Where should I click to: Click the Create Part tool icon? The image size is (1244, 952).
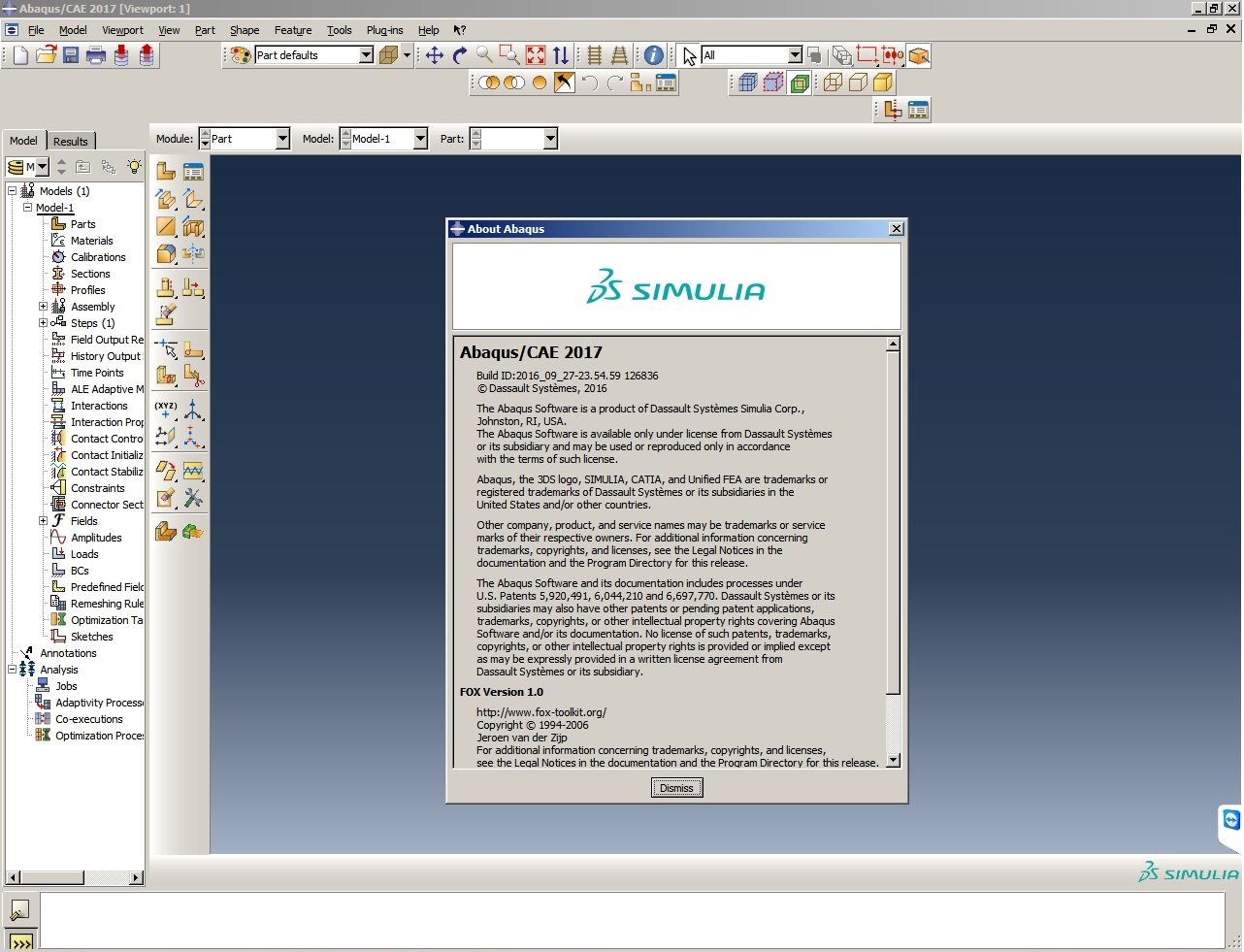166,172
